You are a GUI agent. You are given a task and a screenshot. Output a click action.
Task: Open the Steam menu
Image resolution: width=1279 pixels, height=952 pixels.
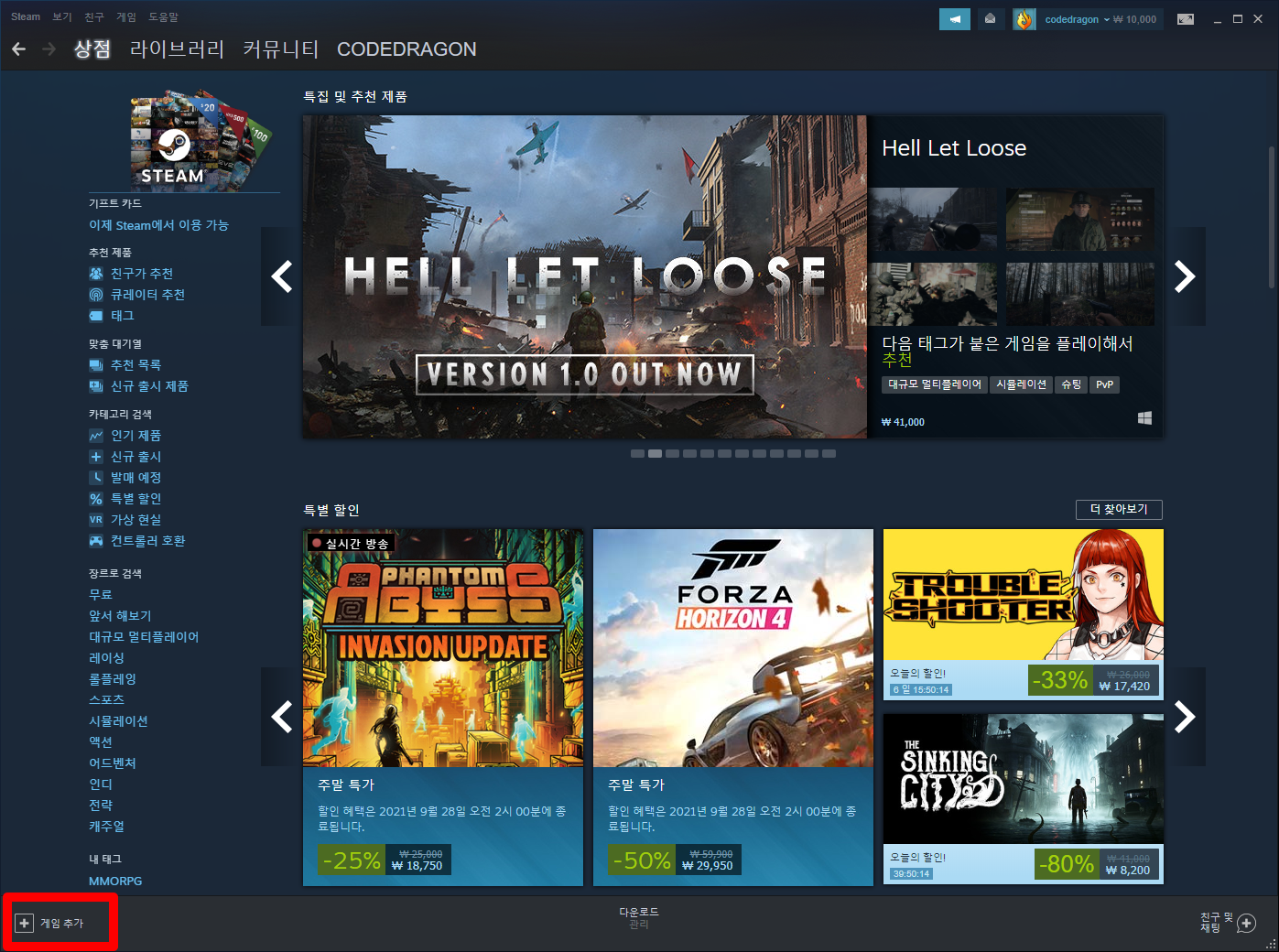click(x=26, y=16)
